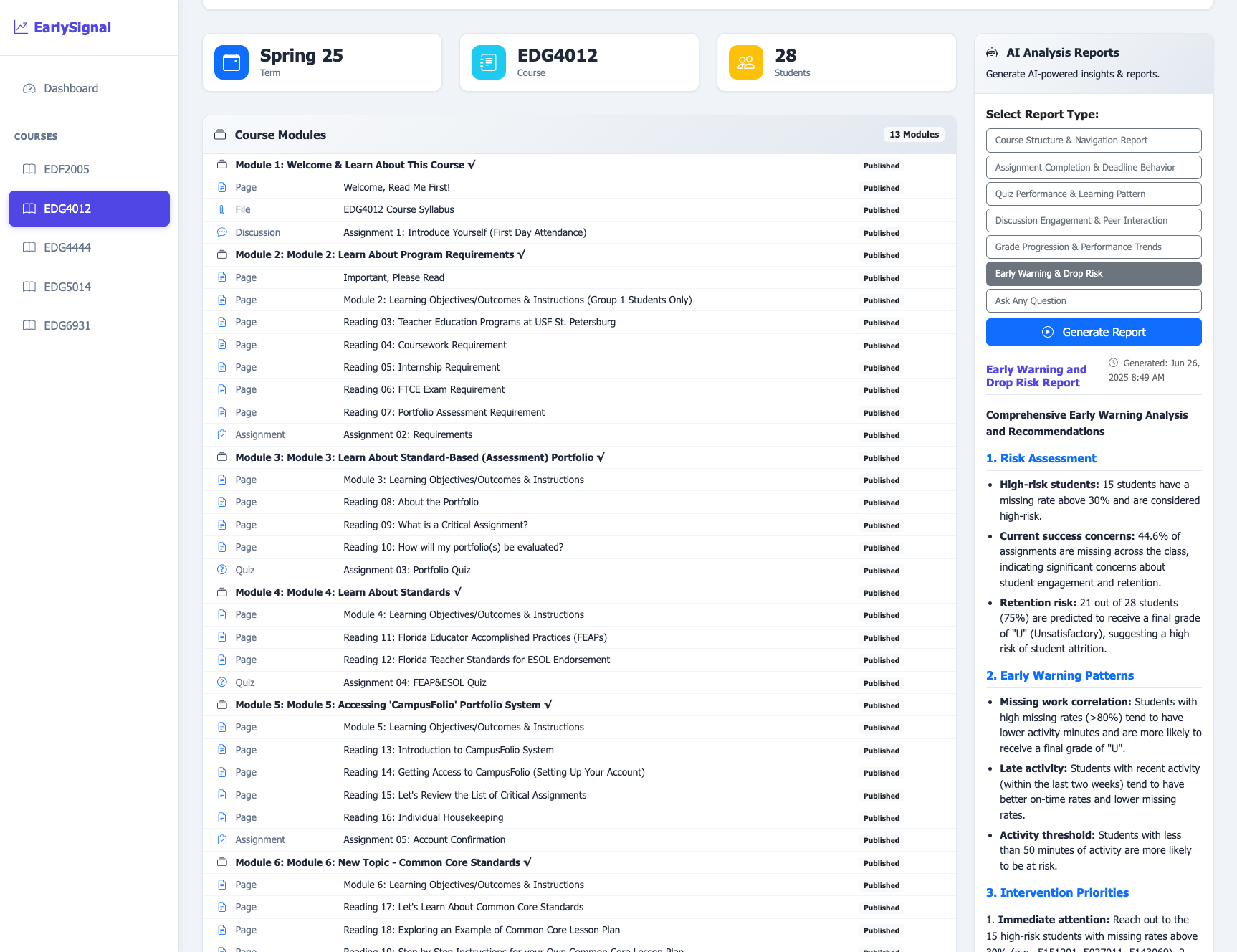Click the paperclip icon beside EDG4012 Course Syllabus
Viewport: 1237px width, 952px height.
click(x=221, y=210)
